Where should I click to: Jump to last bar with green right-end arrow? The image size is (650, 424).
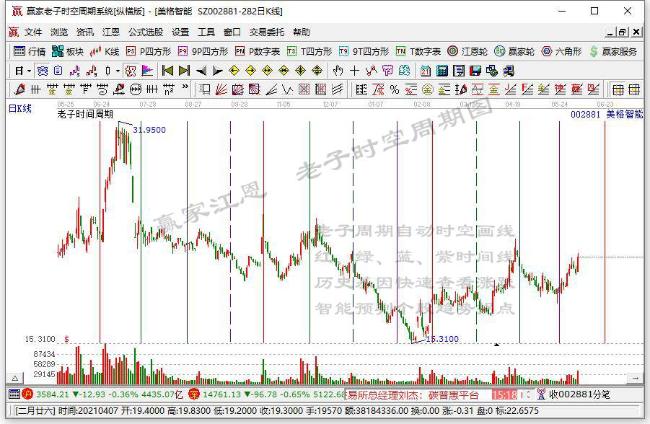tap(184, 71)
